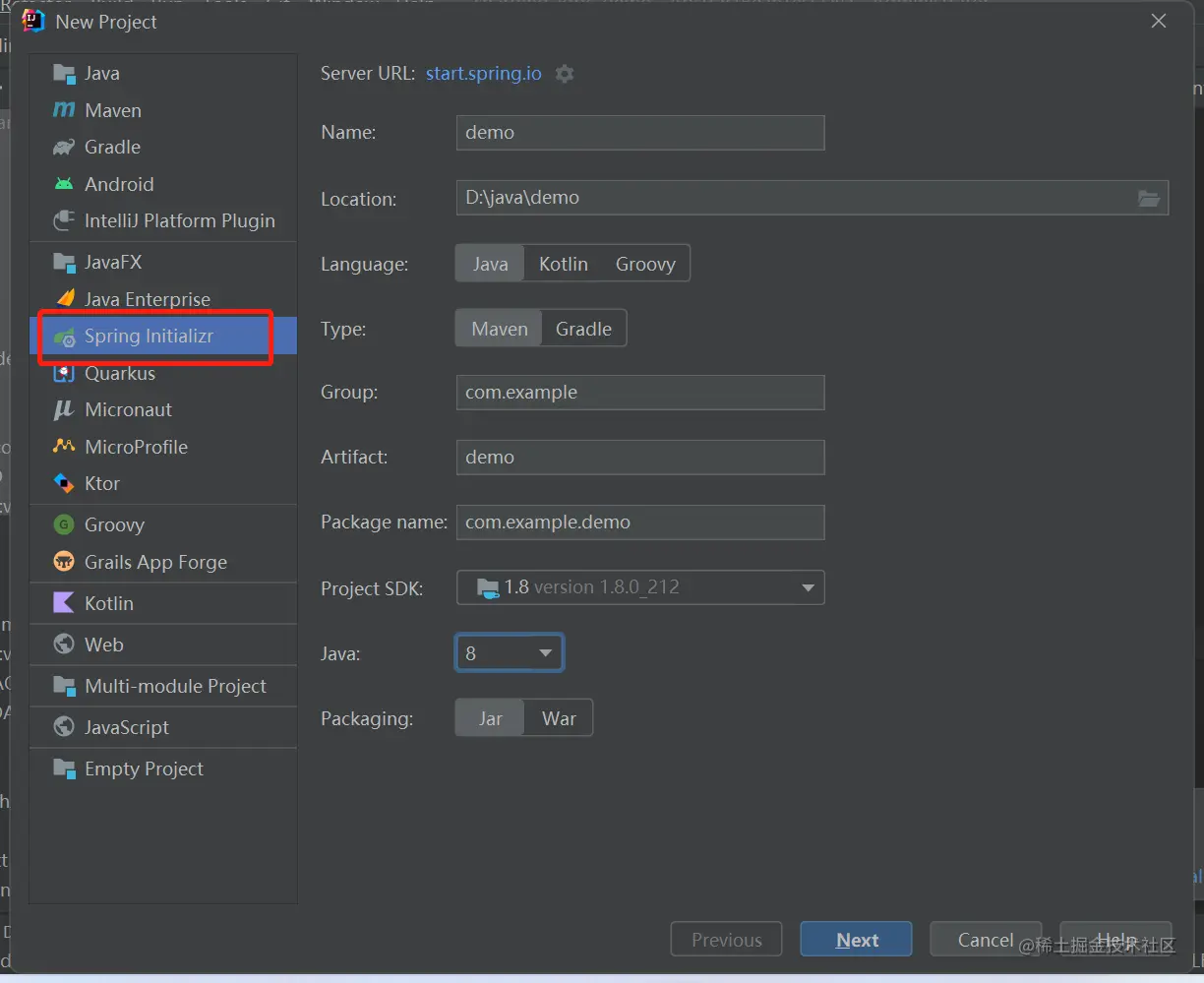Click the Cancel button

(x=986, y=940)
